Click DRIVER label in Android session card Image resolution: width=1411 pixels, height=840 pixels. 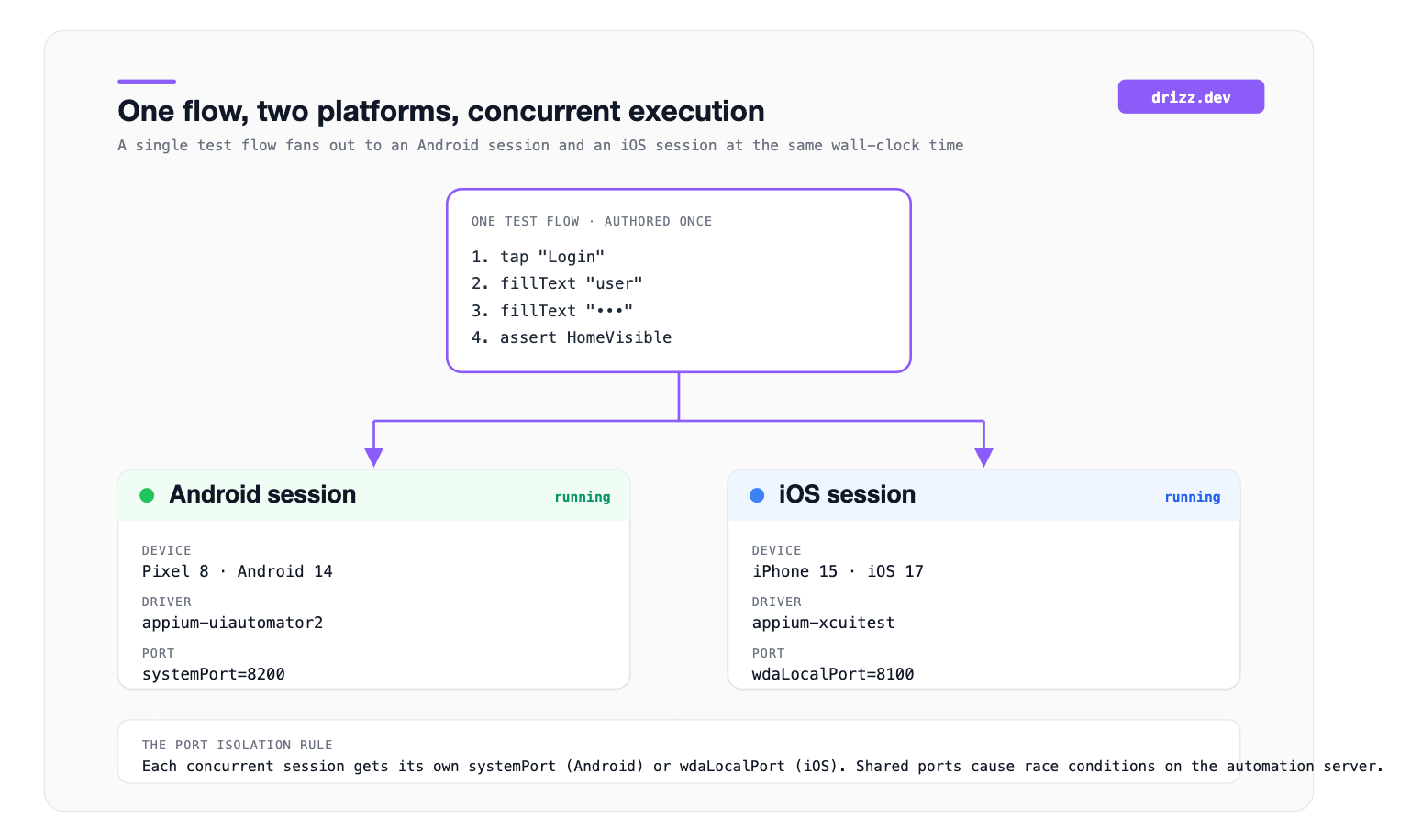coord(167,602)
